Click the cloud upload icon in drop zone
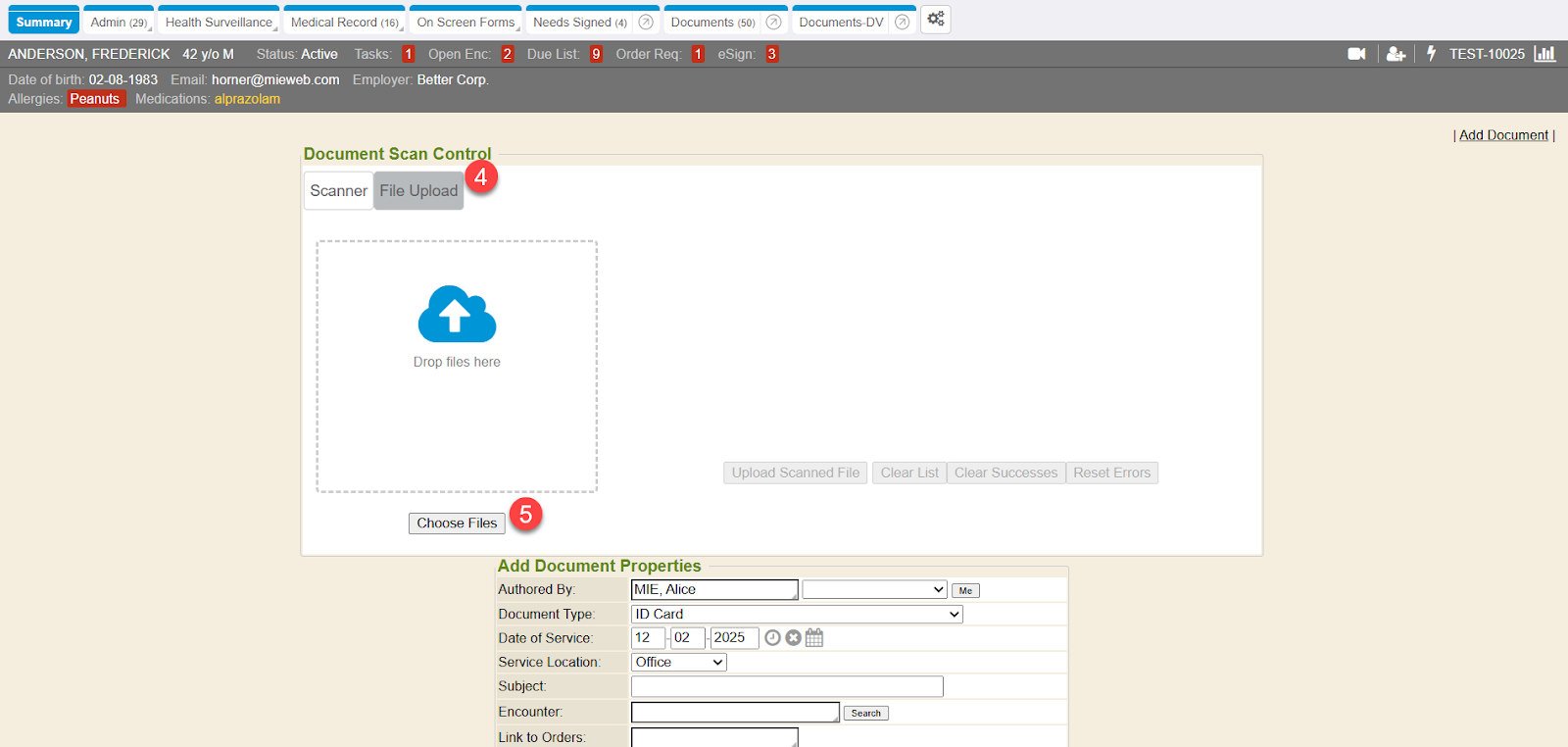This screenshot has height=747, width=1568. 457,315
